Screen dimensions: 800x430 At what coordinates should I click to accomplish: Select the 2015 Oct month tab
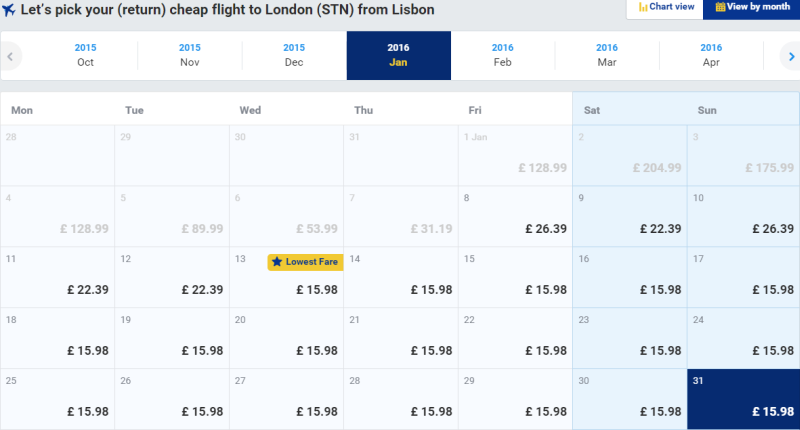point(86,55)
